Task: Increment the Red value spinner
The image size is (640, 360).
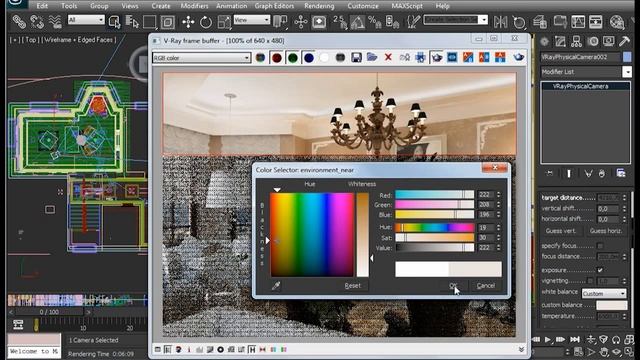Action: pyautogui.click(x=498, y=193)
